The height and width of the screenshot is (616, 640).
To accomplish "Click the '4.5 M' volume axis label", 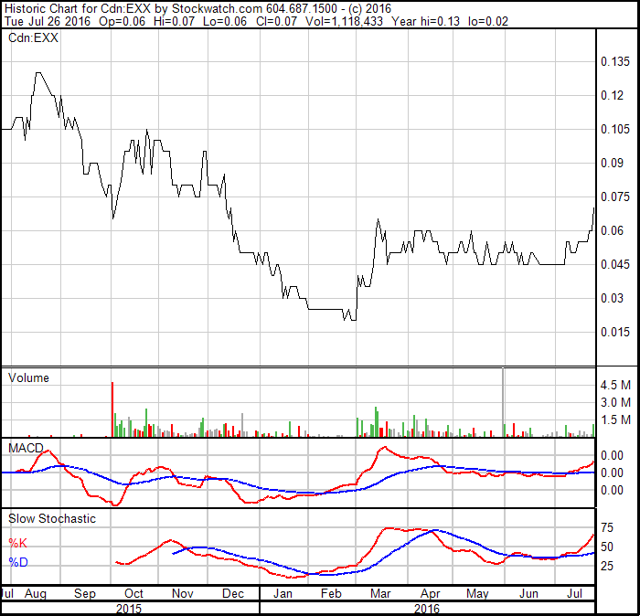I will tap(616, 385).
